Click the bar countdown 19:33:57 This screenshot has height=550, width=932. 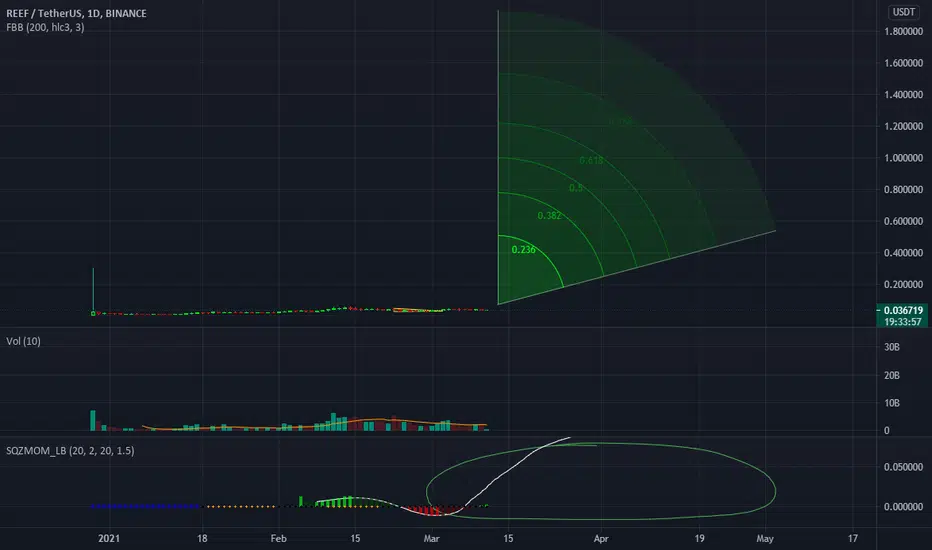click(x=902, y=322)
